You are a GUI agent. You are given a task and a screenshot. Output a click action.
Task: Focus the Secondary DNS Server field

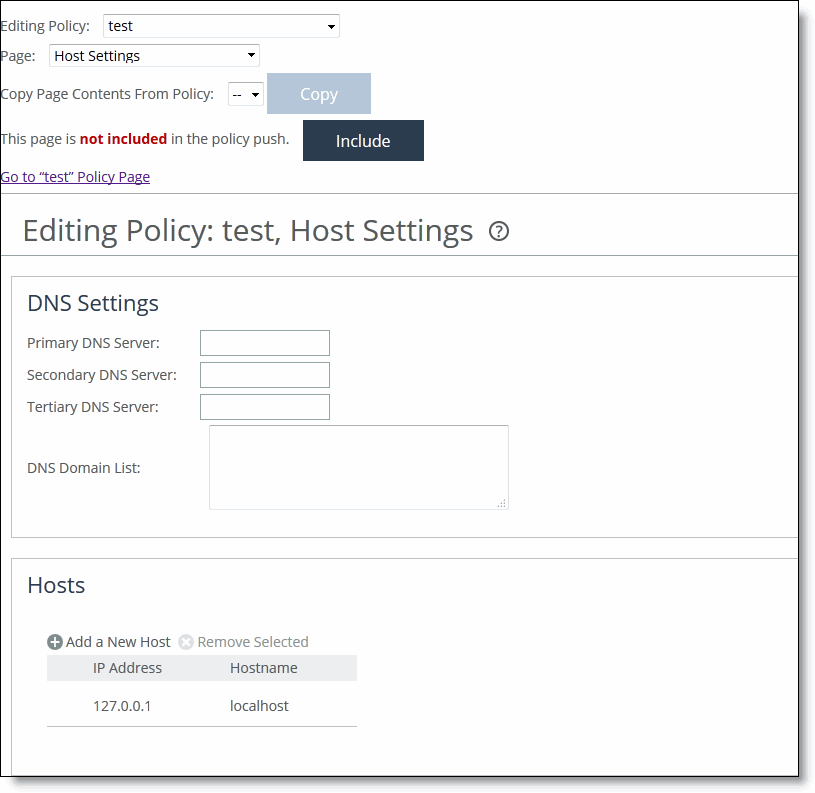point(265,375)
